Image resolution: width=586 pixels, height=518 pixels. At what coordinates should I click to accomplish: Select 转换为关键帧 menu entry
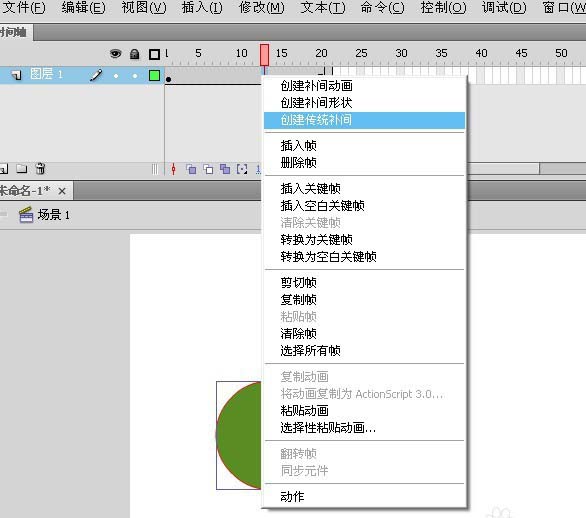coord(364,240)
